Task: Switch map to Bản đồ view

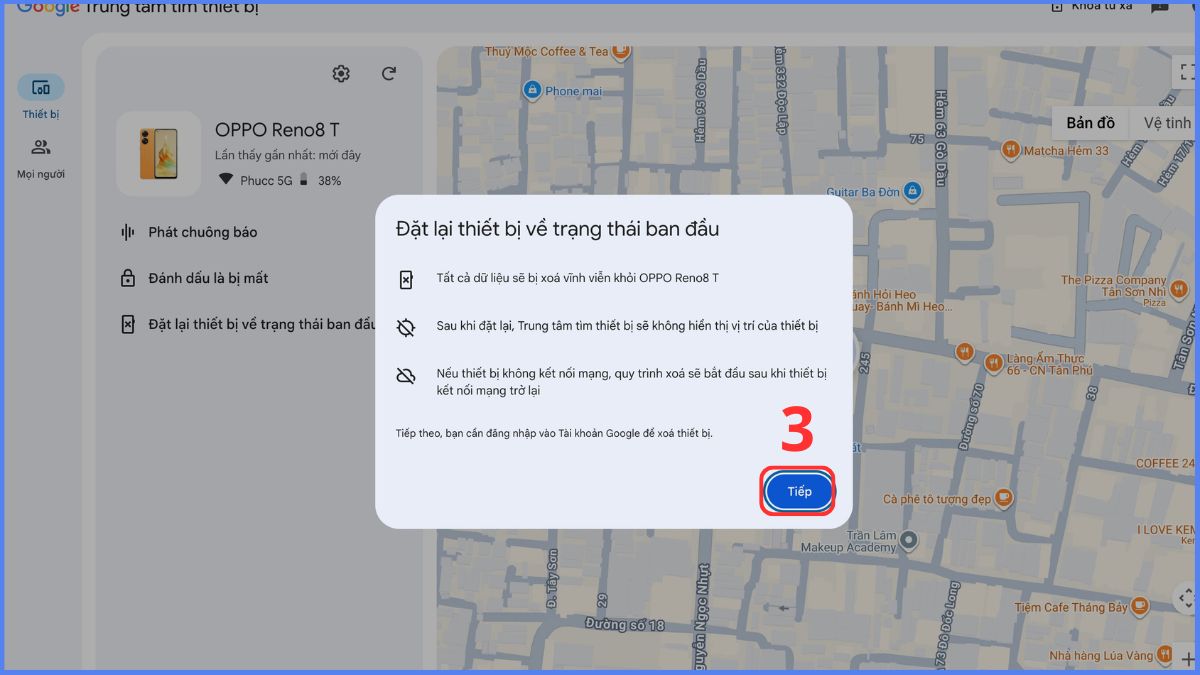Action: [1090, 123]
